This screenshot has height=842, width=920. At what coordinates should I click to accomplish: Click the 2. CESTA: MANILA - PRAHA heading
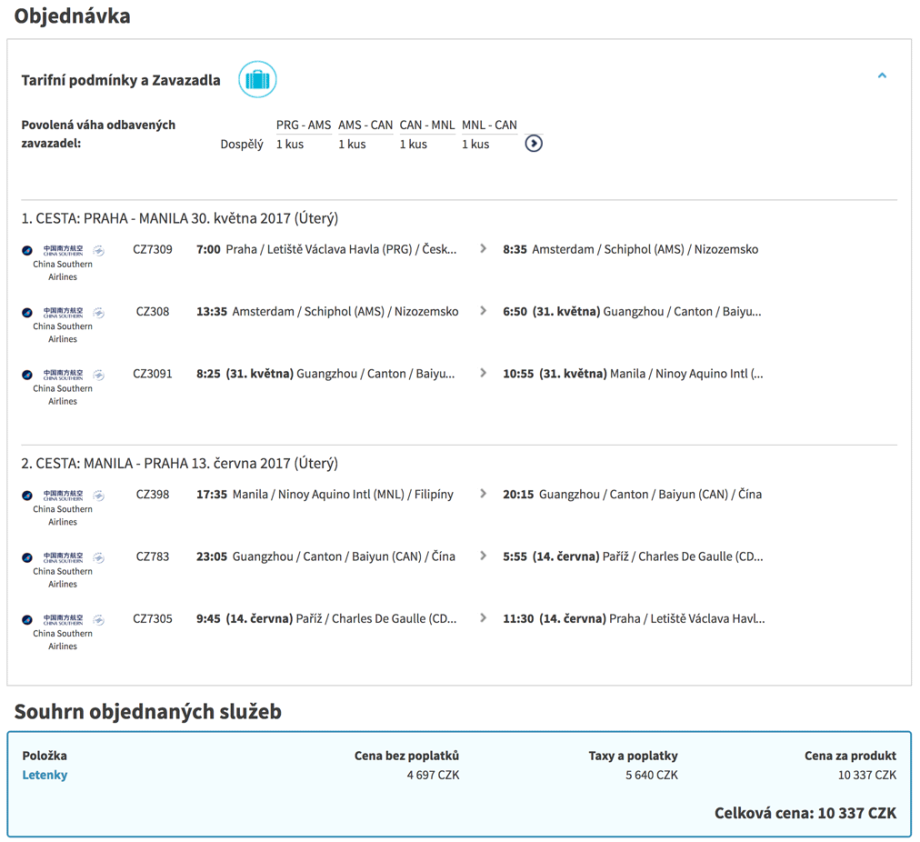pyautogui.click(x=180, y=463)
